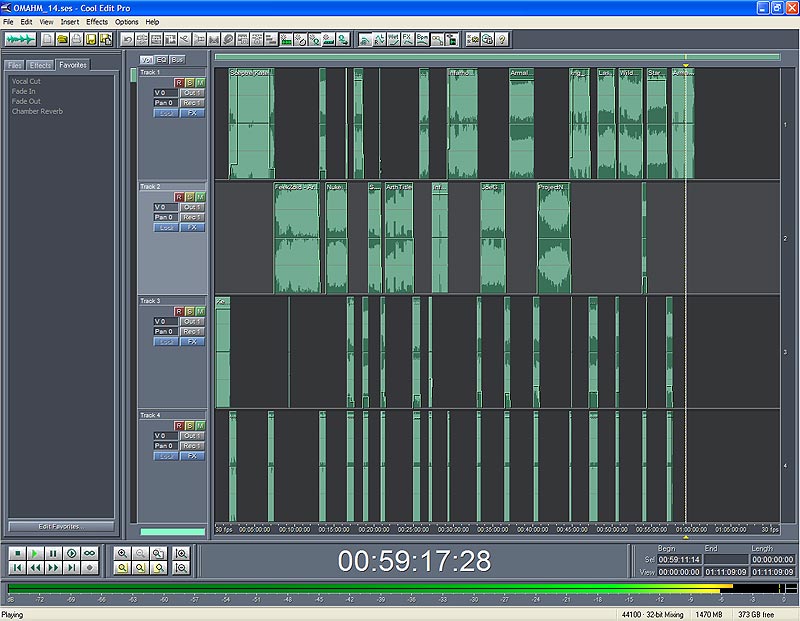
Task: Open the Effects menu
Action: [x=97, y=22]
